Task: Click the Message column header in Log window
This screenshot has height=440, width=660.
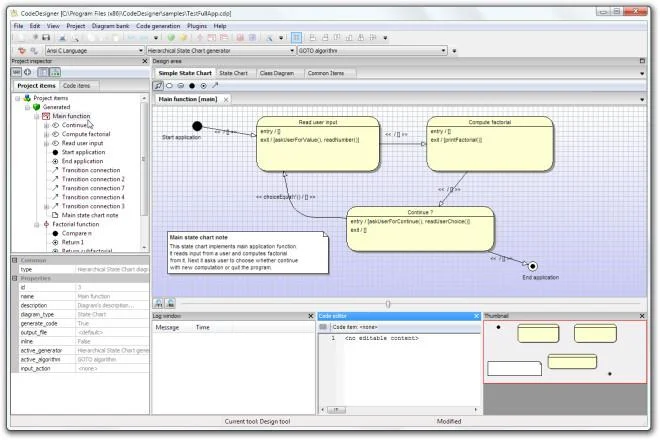Action: point(168,328)
